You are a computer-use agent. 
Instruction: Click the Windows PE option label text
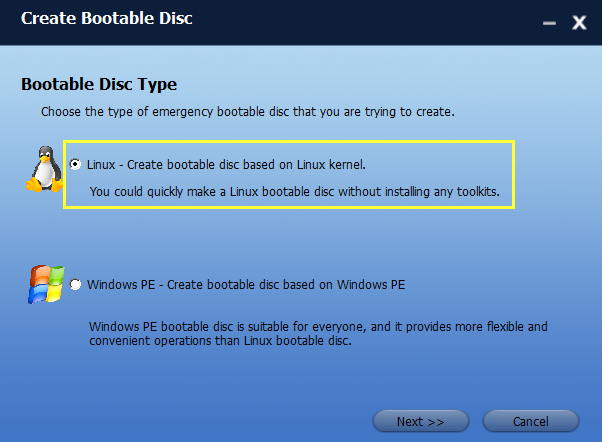tap(245, 285)
